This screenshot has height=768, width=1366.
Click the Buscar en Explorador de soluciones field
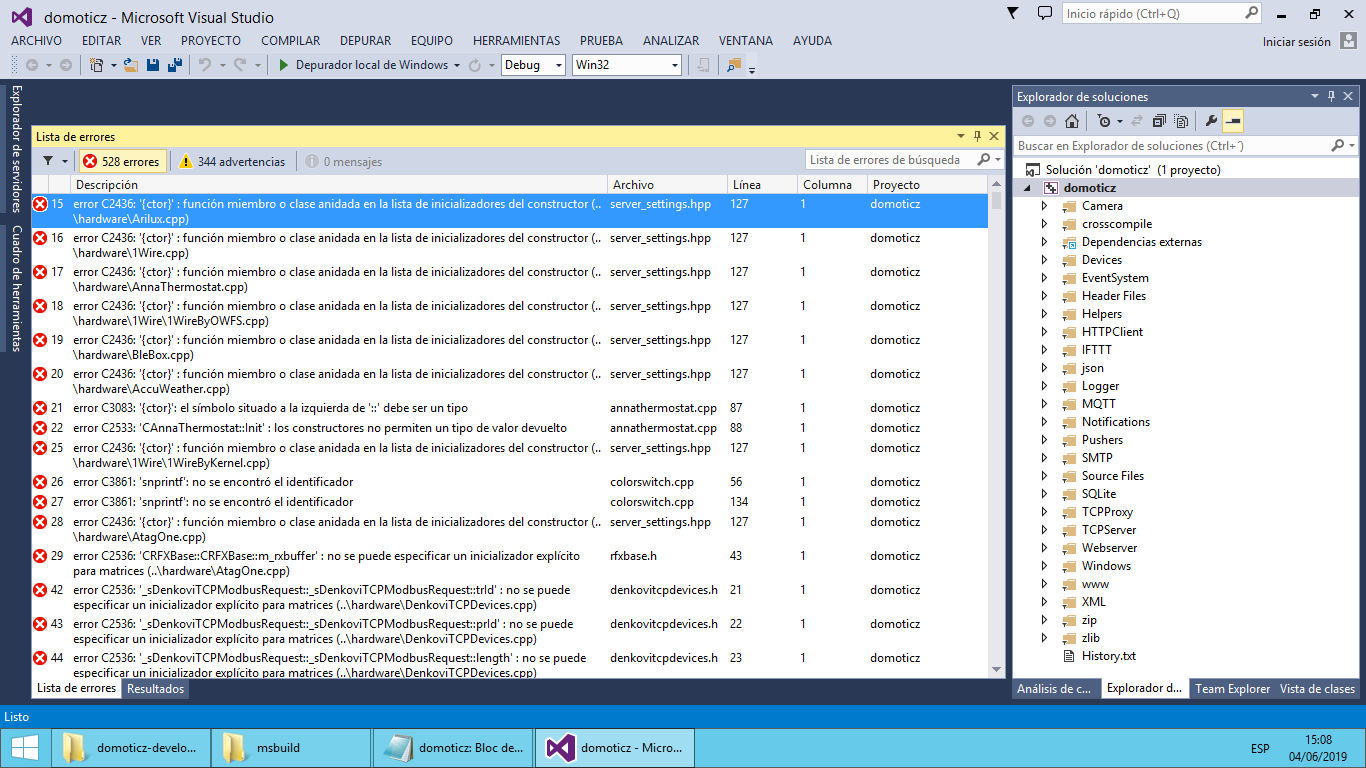point(1172,146)
